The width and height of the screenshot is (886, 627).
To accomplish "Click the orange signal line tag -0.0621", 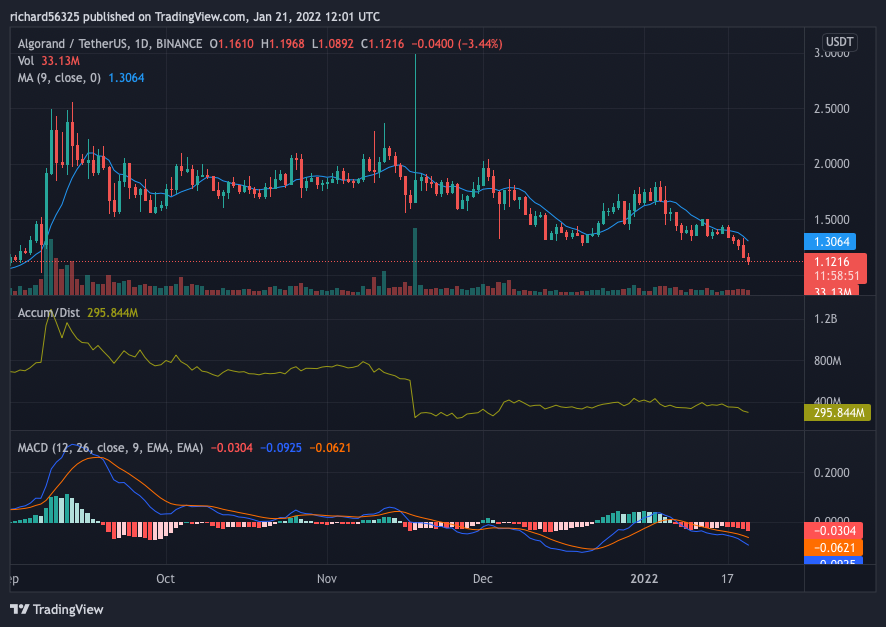I will click(833, 547).
